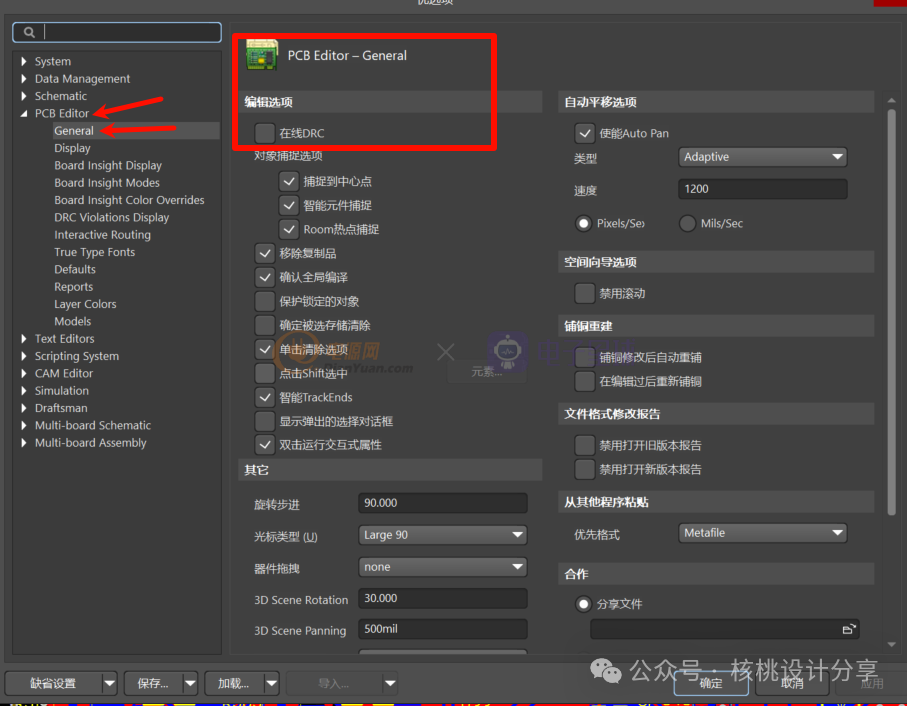Click the folder browse icon in share file field

pyautogui.click(x=848, y=629)
